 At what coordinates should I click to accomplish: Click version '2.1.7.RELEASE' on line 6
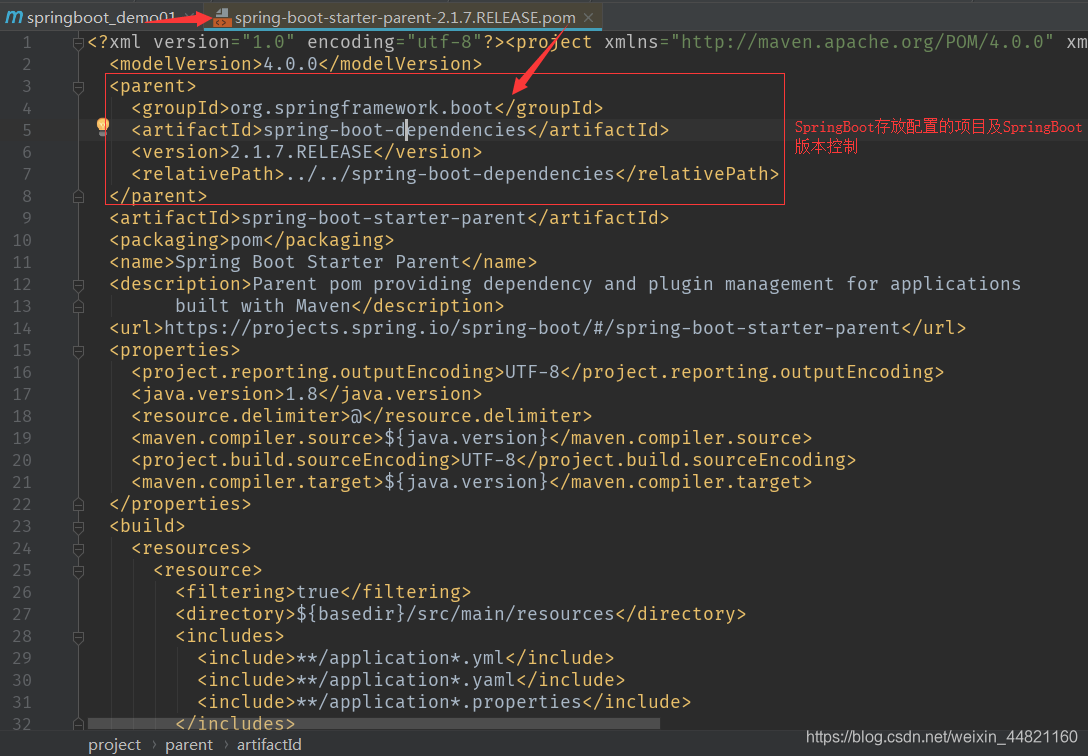[301, 152]
